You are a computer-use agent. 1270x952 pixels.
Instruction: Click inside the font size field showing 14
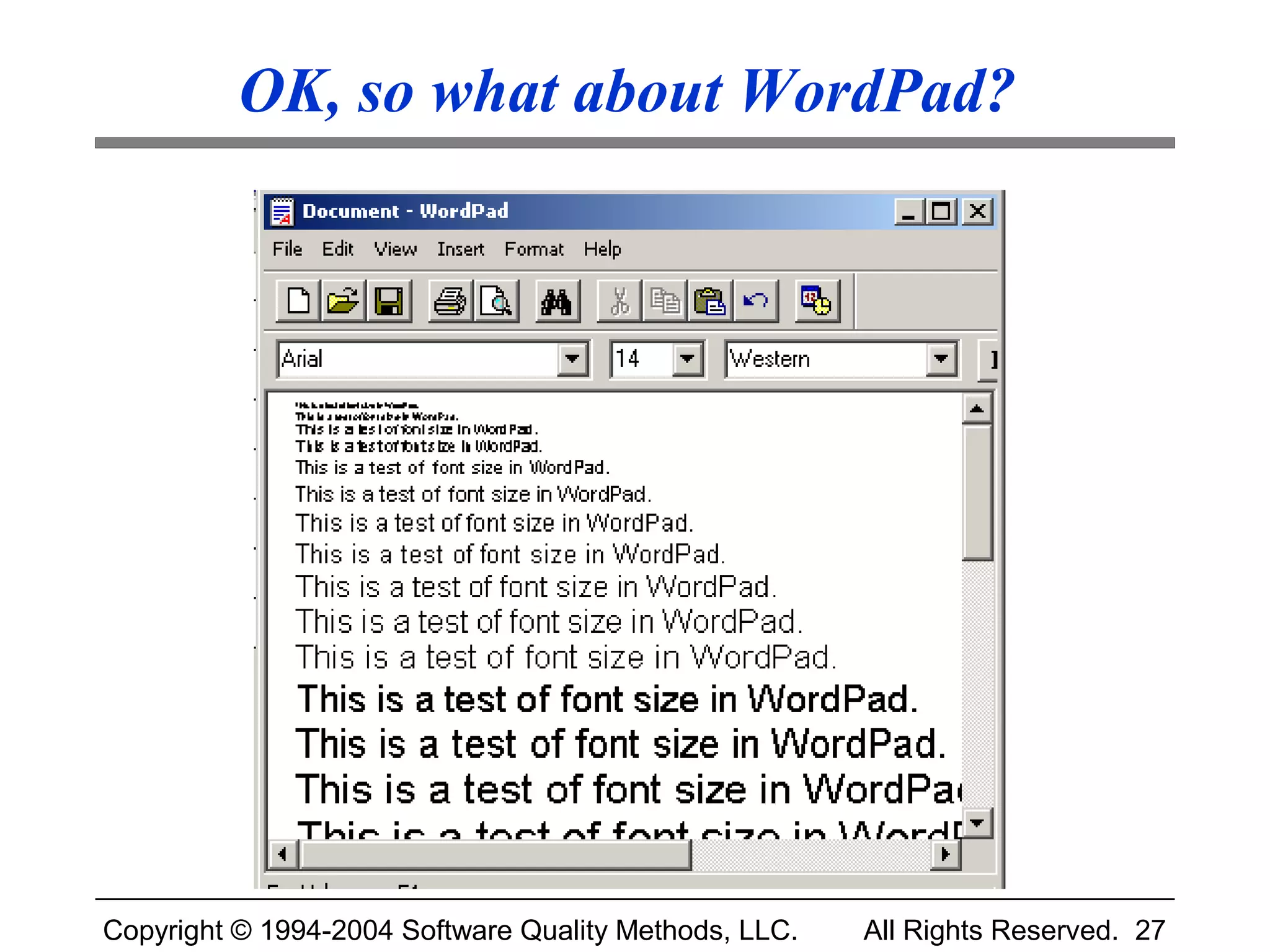point(642,359)
